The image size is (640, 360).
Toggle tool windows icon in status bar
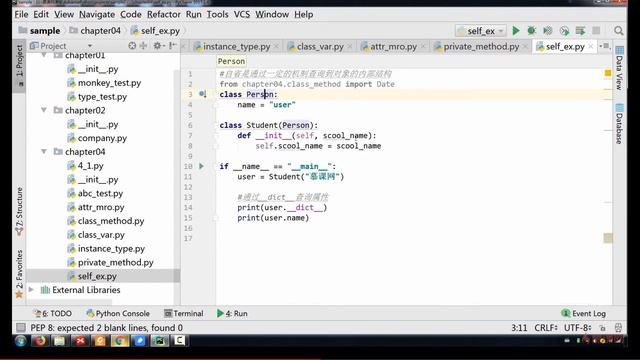tap(20, 328)
